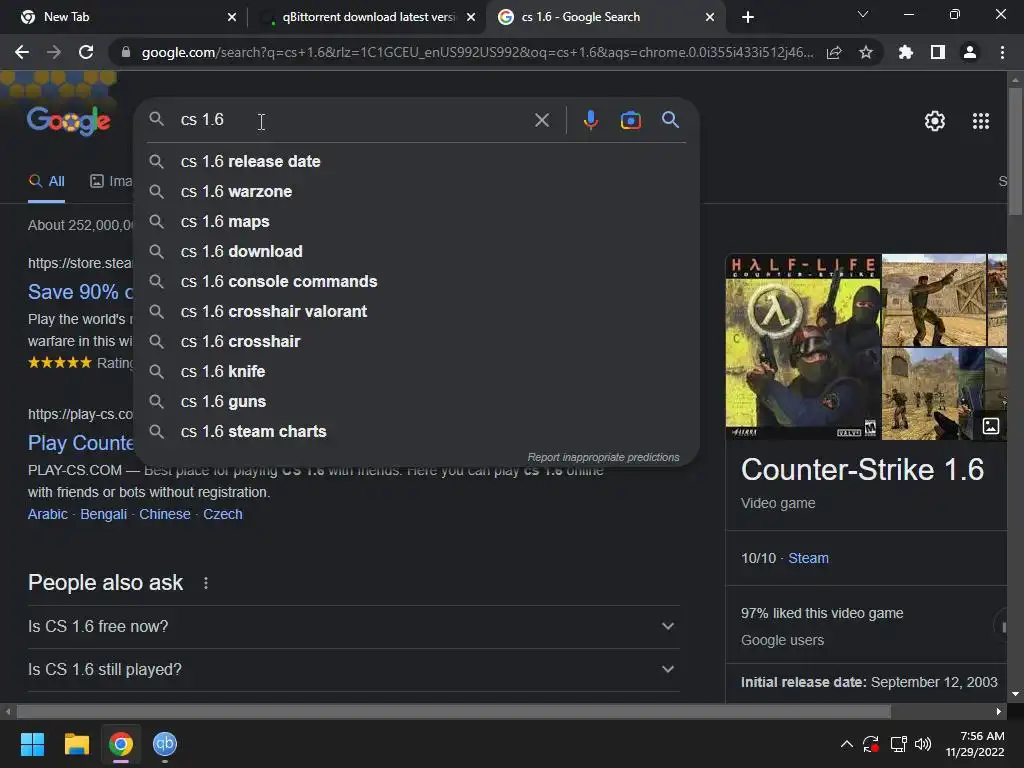The image size is (1024, 768).
Task: Switch to the qBittorrent download tab
Action: (x=369, y=17)
